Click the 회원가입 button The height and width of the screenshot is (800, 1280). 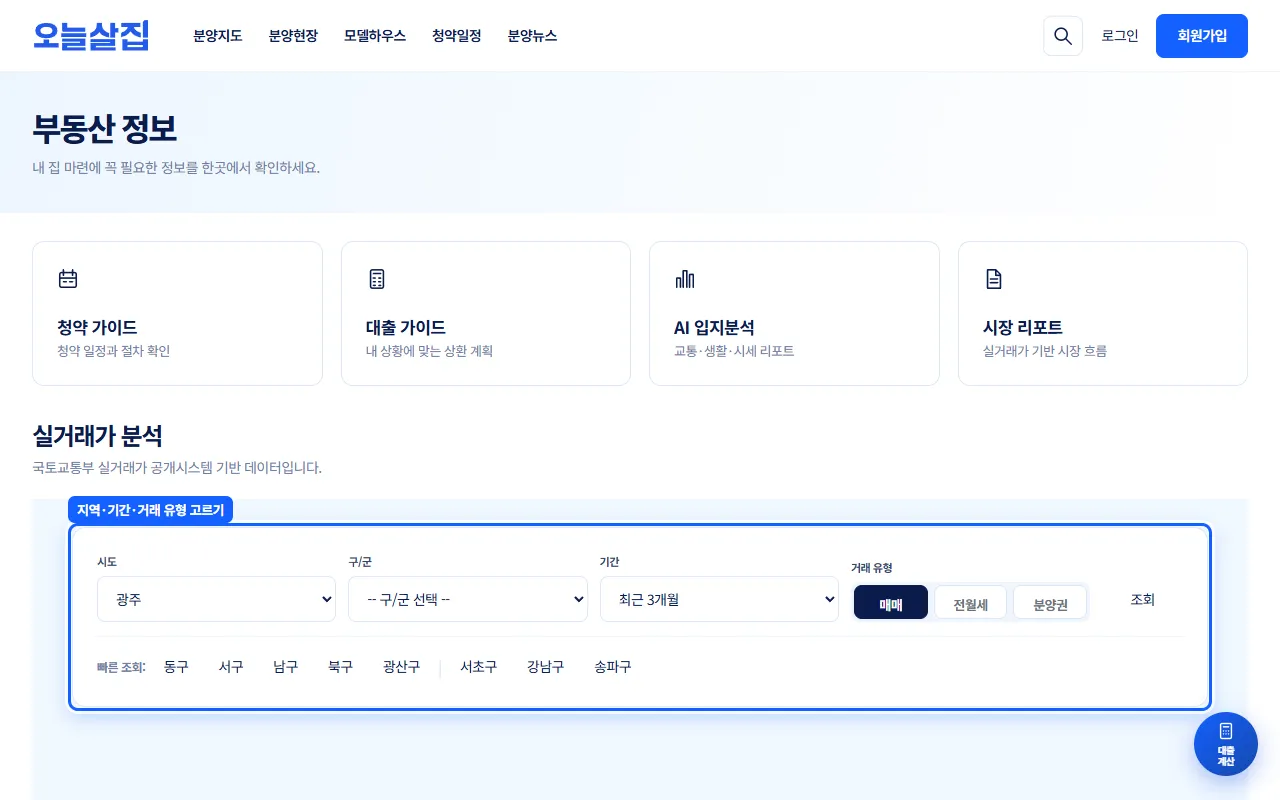pyautogui.click(x=1202, y=36)
